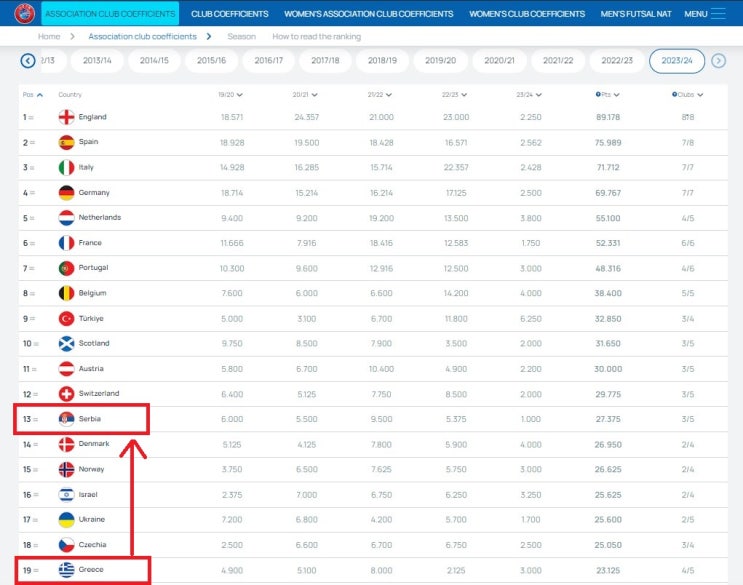Open the Club Coefficients tab
The width and height of the screenshot is (743, 585).
pos(230,14)
